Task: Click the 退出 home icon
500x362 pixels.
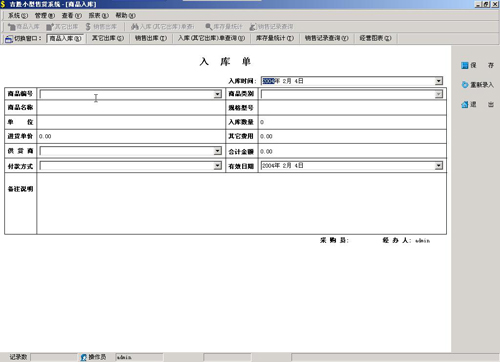Action: click(x=465, y=104)
